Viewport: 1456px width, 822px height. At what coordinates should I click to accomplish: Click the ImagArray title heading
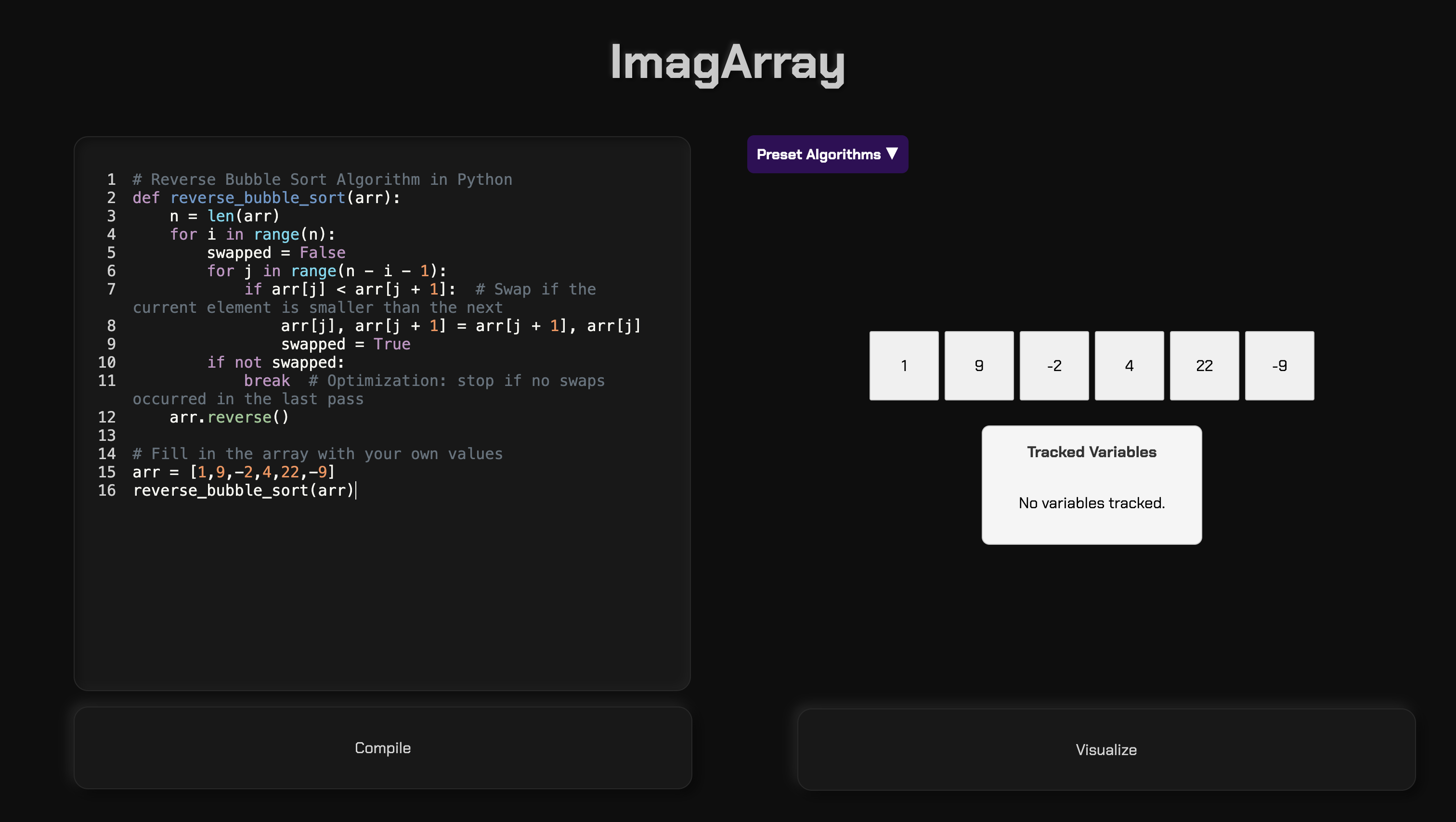(x=728, y=62)
